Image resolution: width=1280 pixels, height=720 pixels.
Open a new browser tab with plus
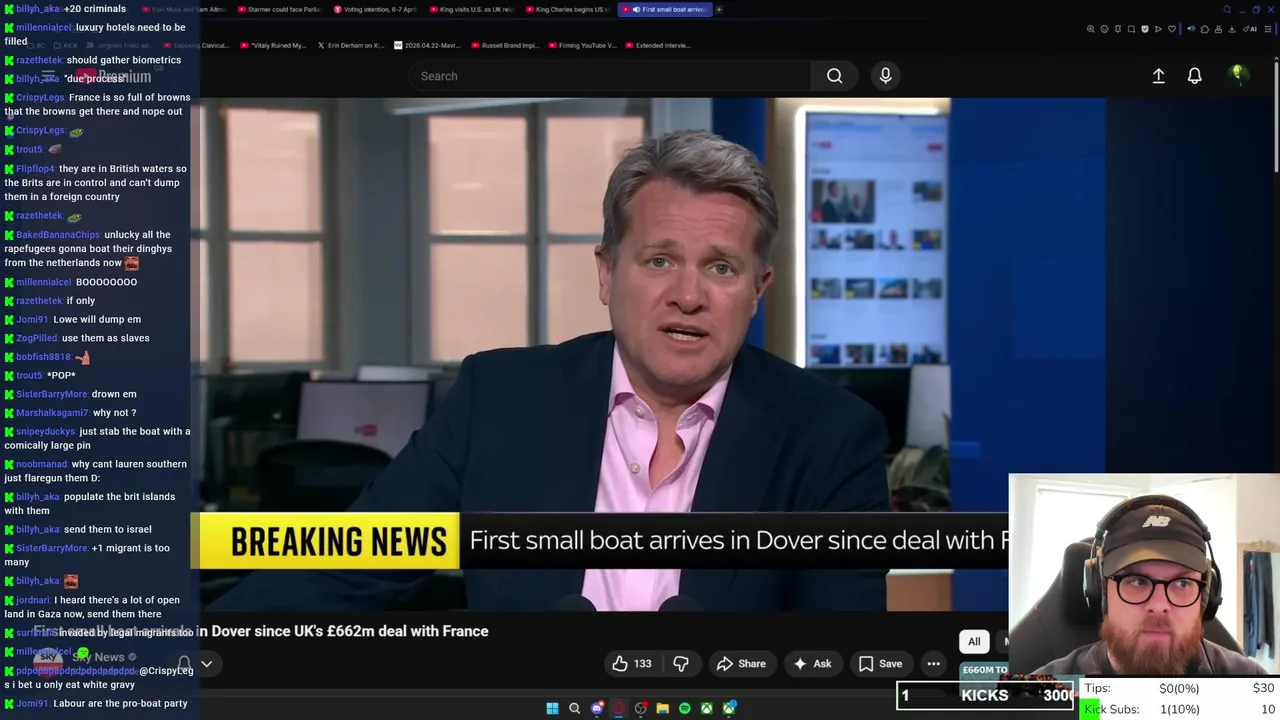(x=718, y=9)
